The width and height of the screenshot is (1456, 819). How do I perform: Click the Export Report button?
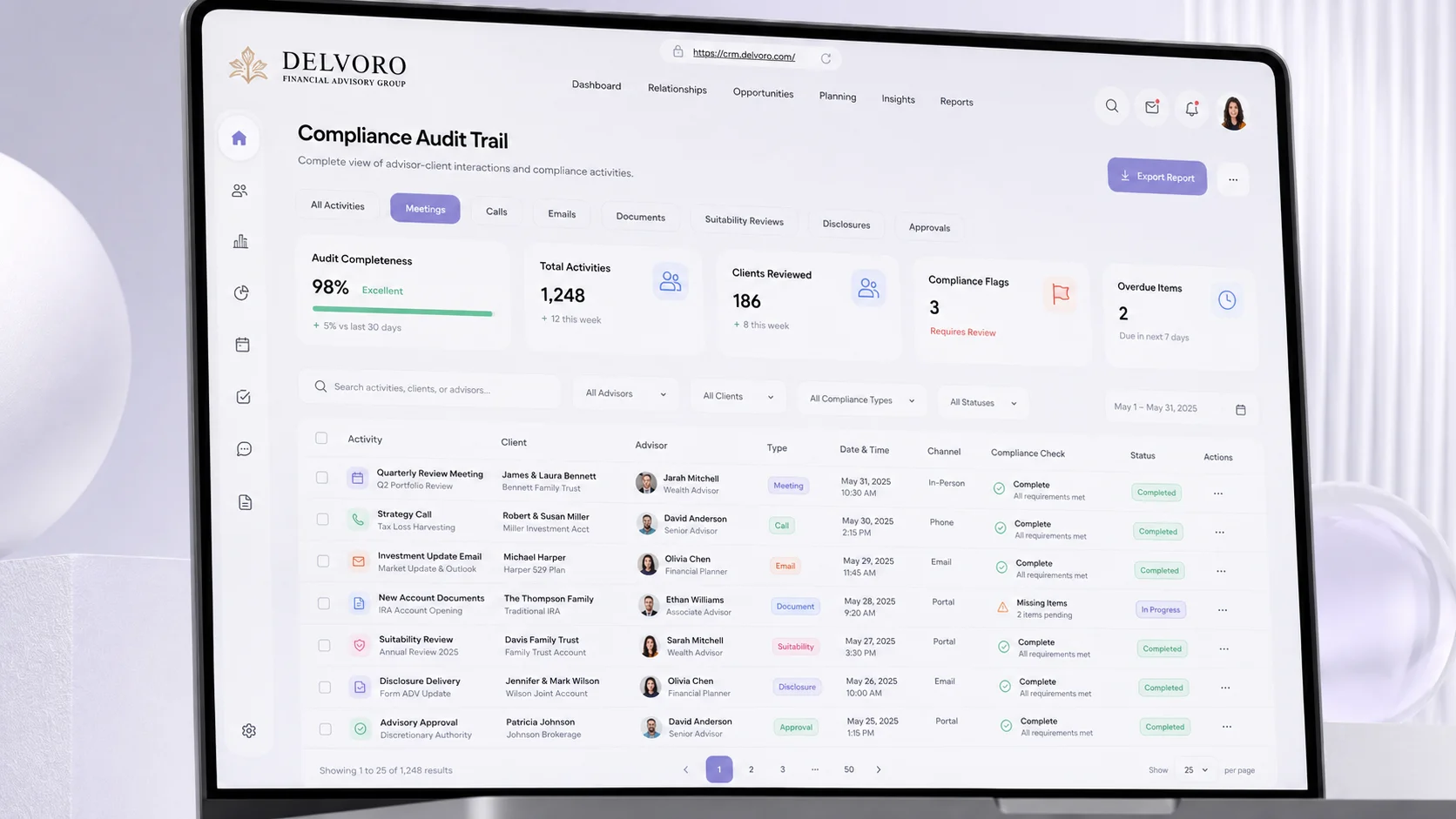coord(1156,177)
